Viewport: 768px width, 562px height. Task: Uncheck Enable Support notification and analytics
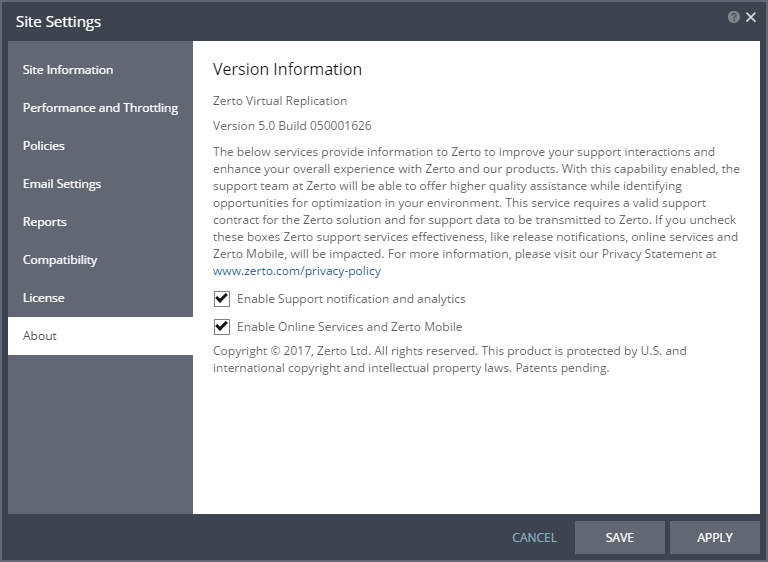pyautogui.click(x=222, y=299)
